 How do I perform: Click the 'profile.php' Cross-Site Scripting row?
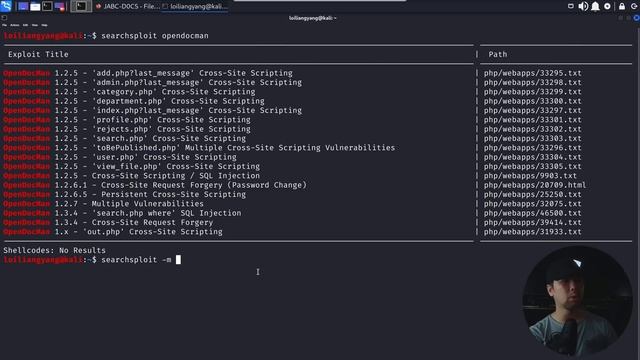click(127, 120)
